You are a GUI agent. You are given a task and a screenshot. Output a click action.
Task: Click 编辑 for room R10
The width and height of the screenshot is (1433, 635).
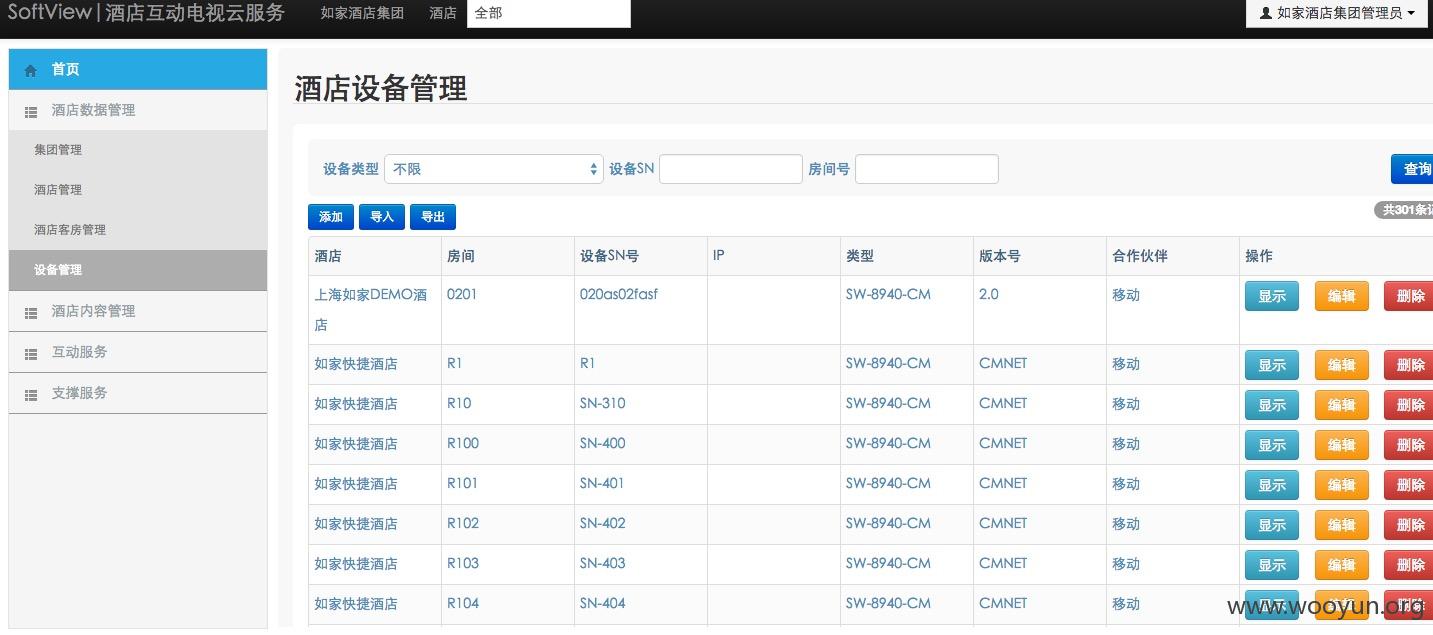(1341, 405)
